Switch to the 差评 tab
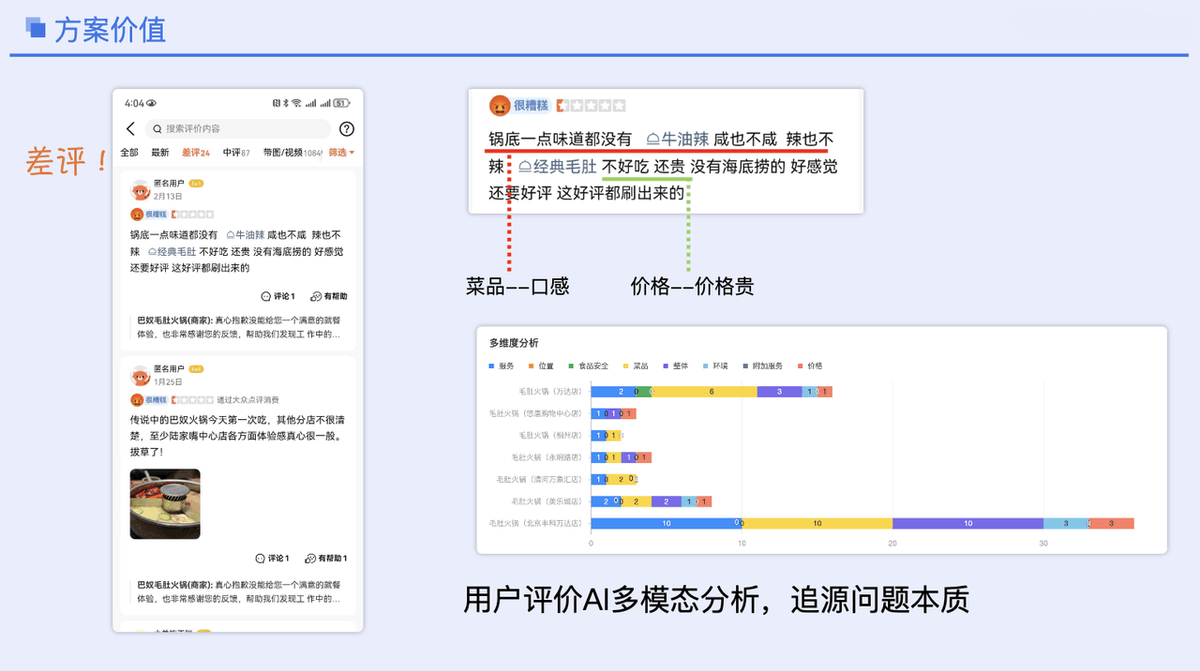Viewport: 1200px width, 671px height. 195,151
